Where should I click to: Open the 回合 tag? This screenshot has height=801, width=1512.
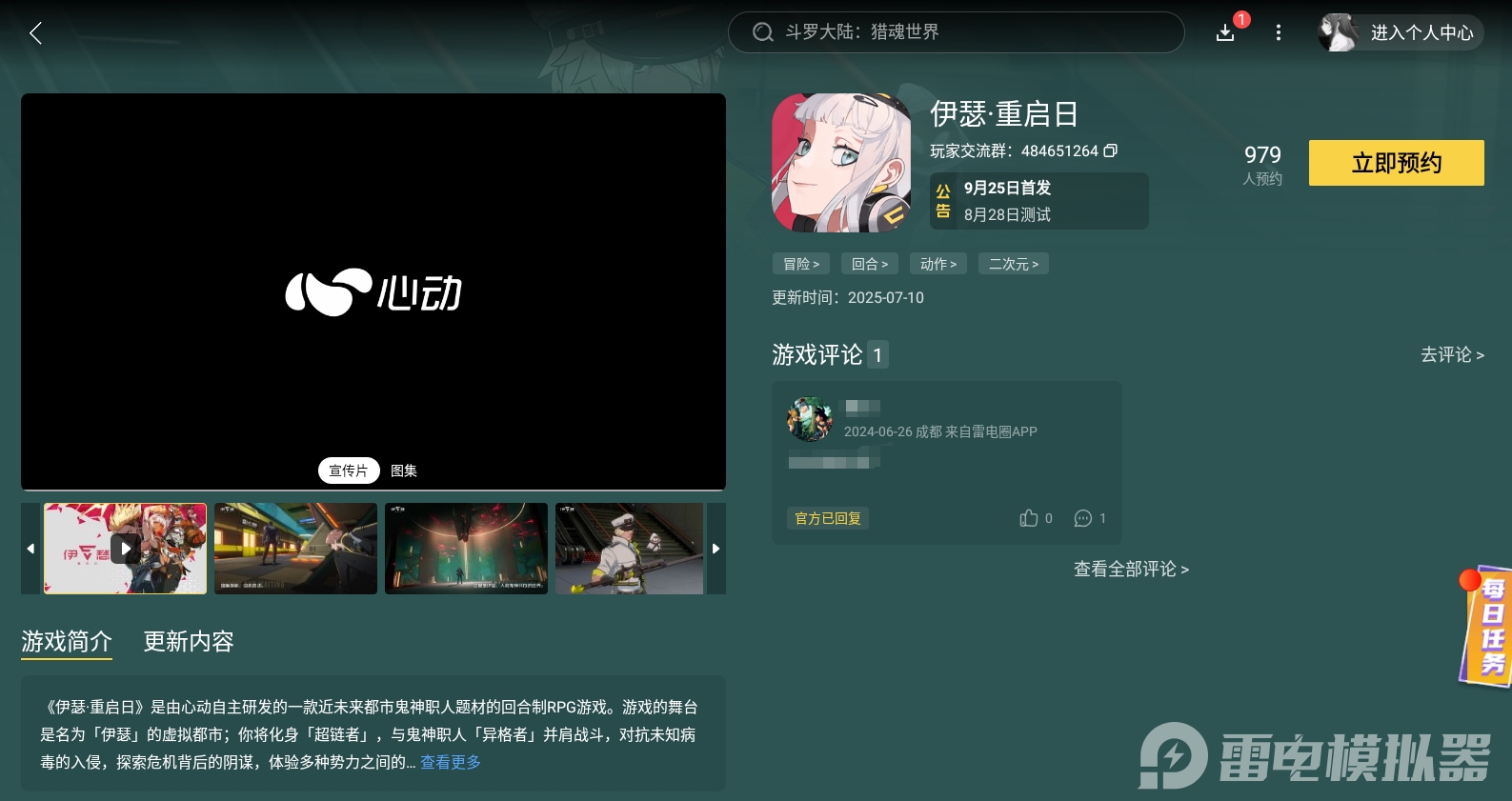pos(869,264)
